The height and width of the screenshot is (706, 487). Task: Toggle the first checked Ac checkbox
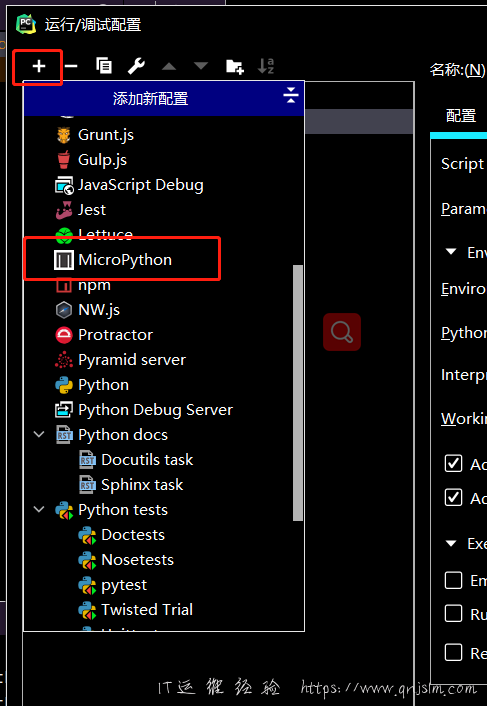(453, 463)
